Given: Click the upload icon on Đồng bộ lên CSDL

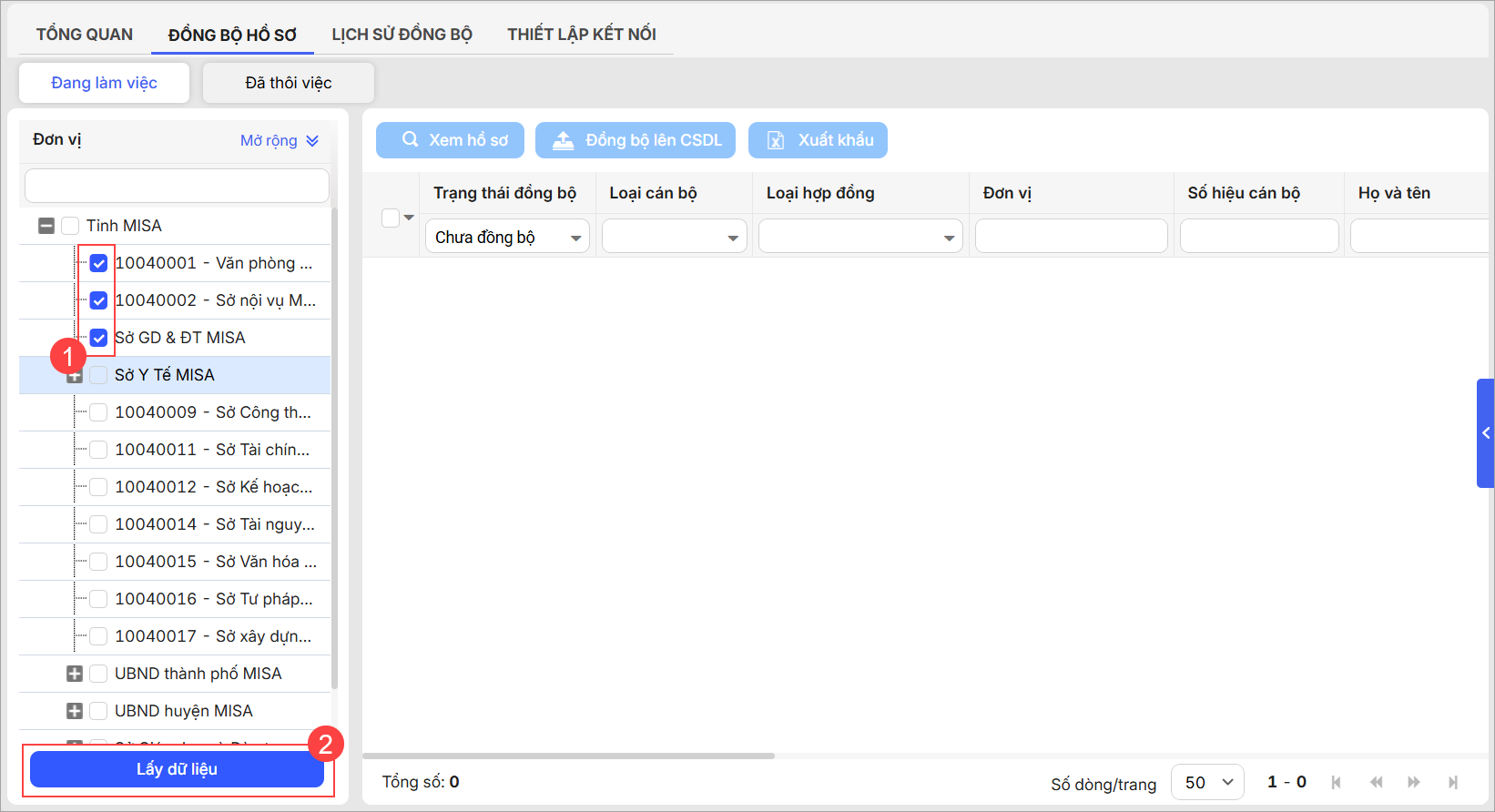Looking at the screenshot, I should coord(564,140).
